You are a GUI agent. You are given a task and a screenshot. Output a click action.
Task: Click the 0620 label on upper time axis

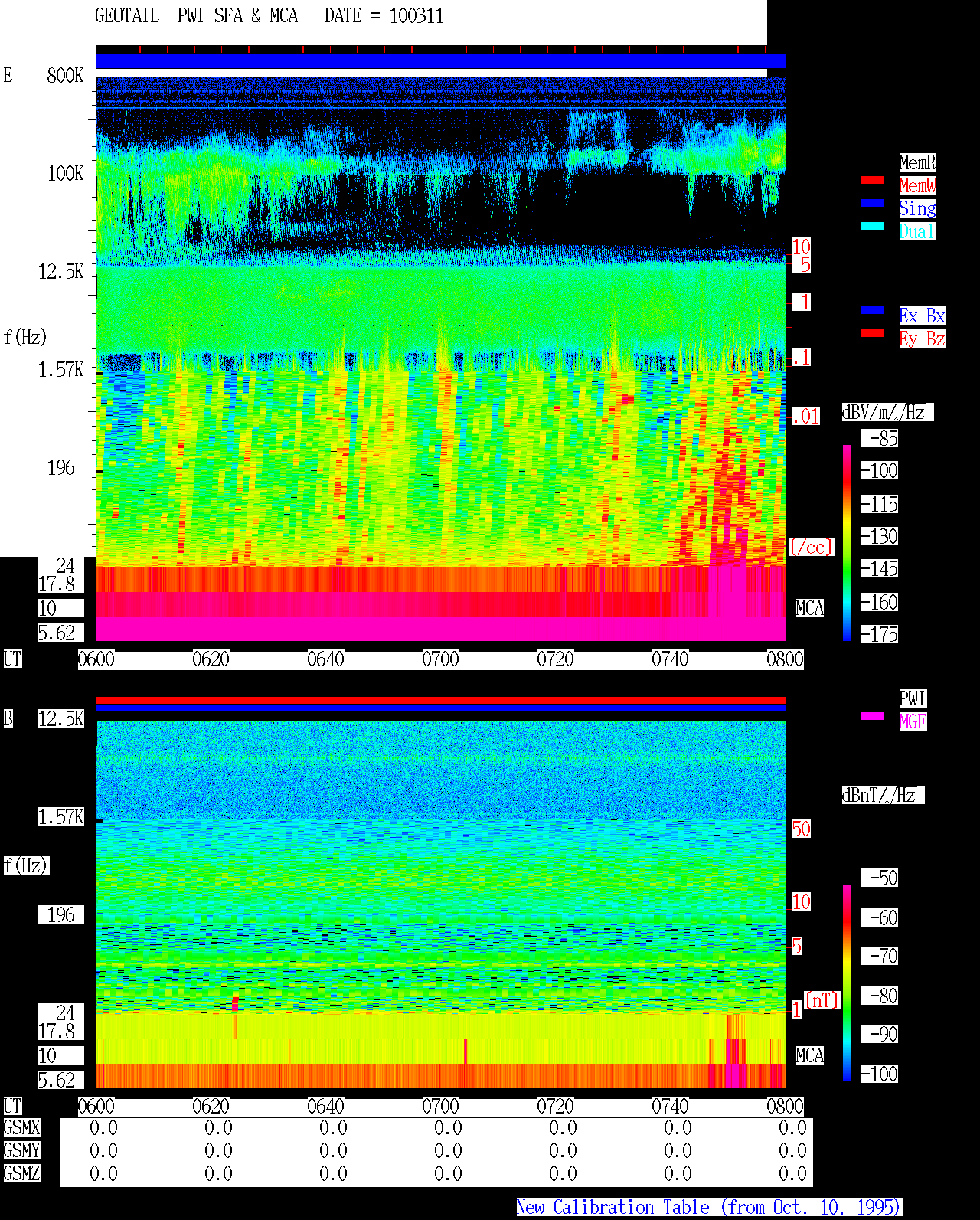pos(211,659)
